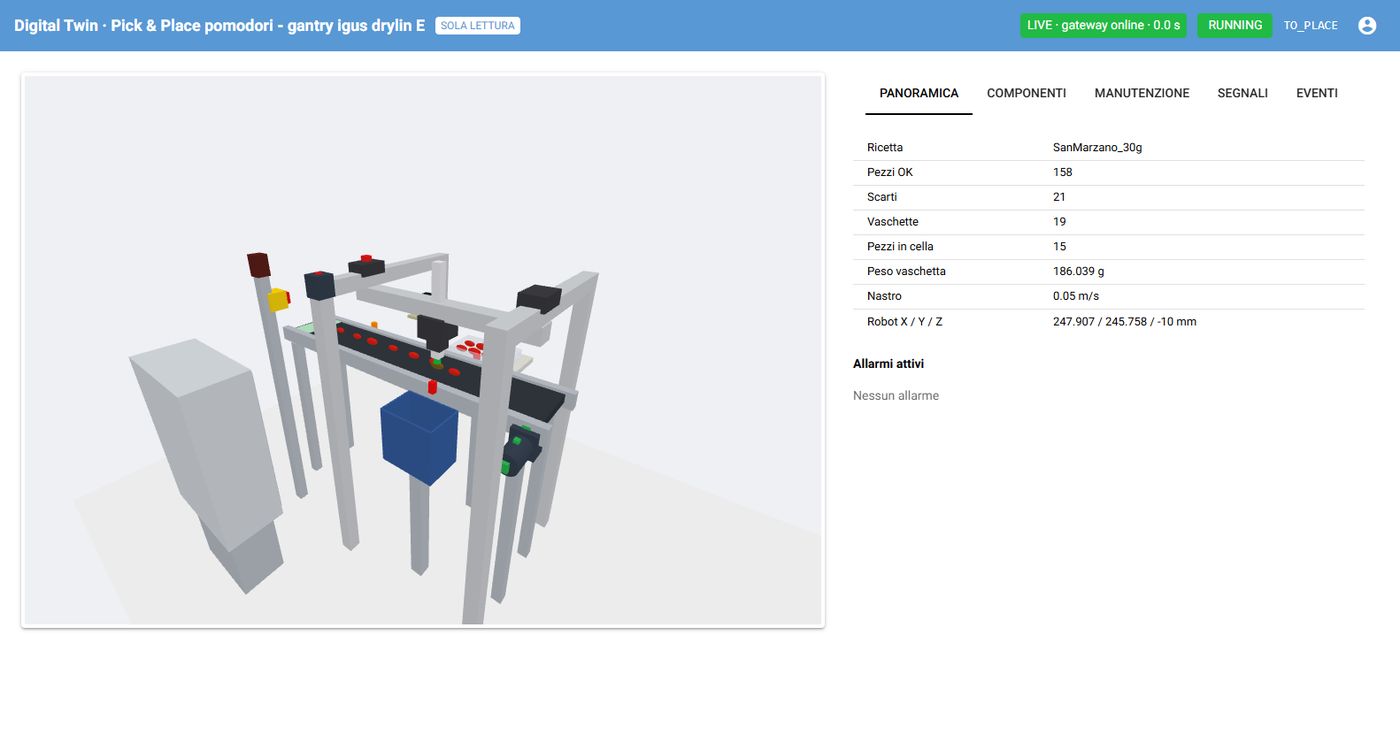
Task: Click the RUNNING status chip
Action: tap(1235, 26)
